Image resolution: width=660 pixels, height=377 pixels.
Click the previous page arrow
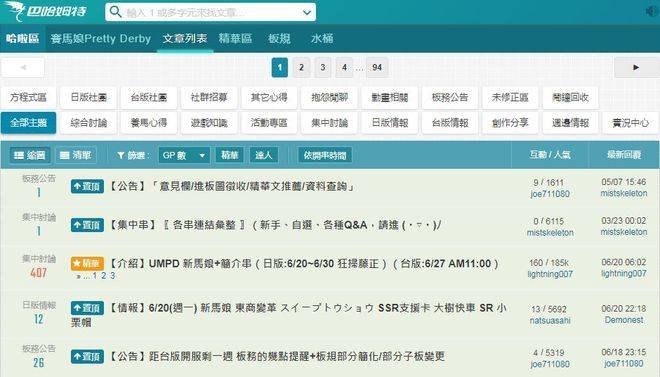point(23,67)
